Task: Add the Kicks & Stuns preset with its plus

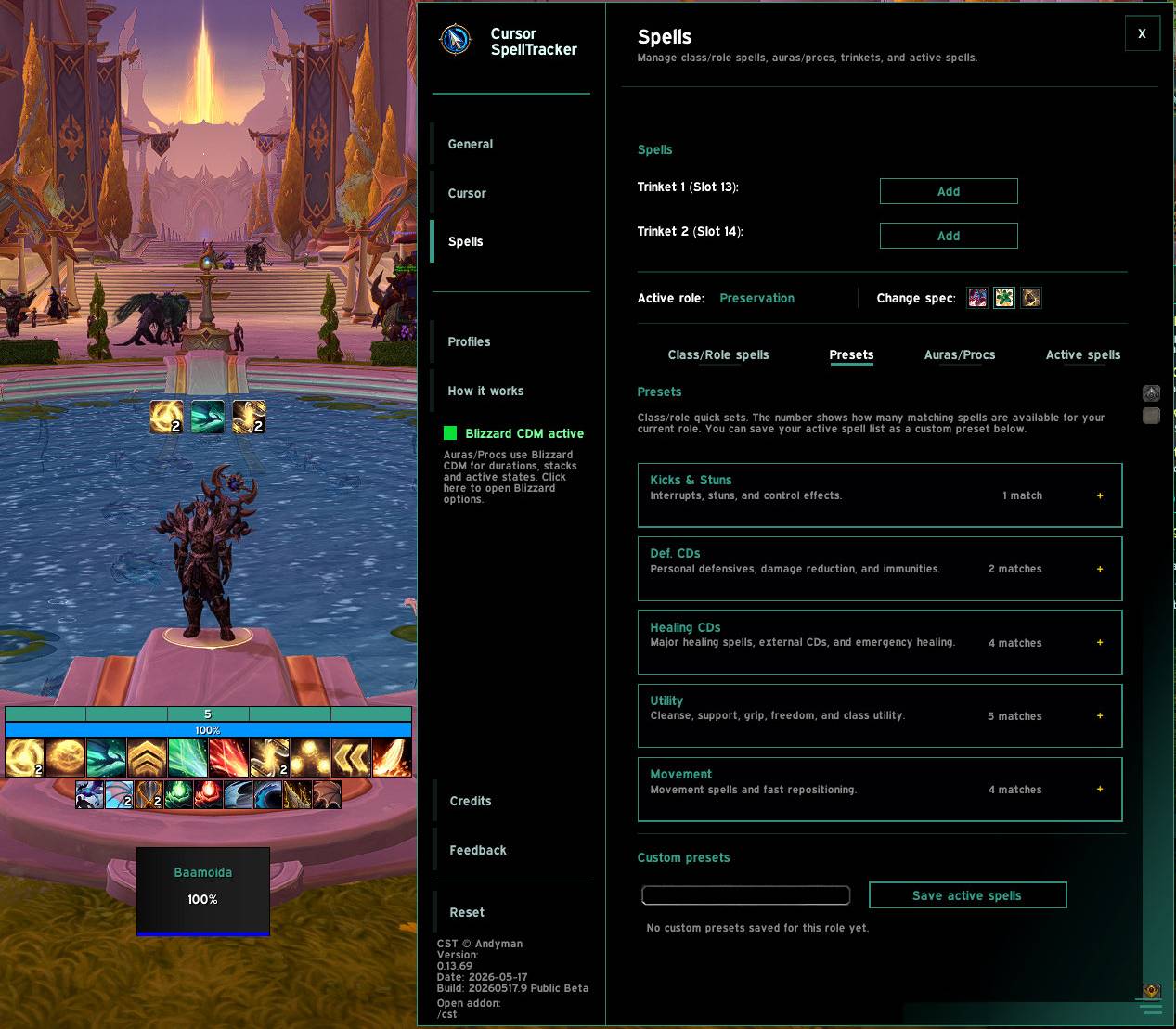Action: click(x=1100, y=495)
